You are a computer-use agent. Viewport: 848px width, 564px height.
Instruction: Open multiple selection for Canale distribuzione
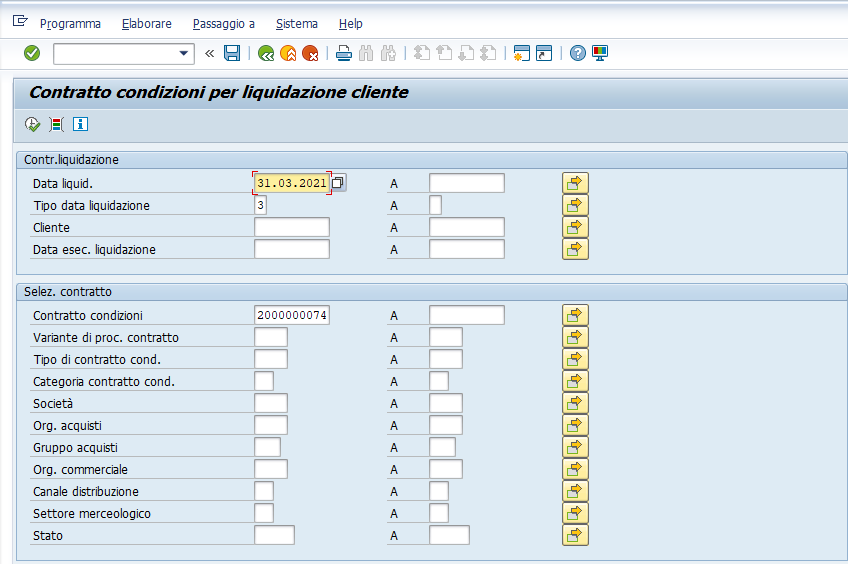pos(575,491)
